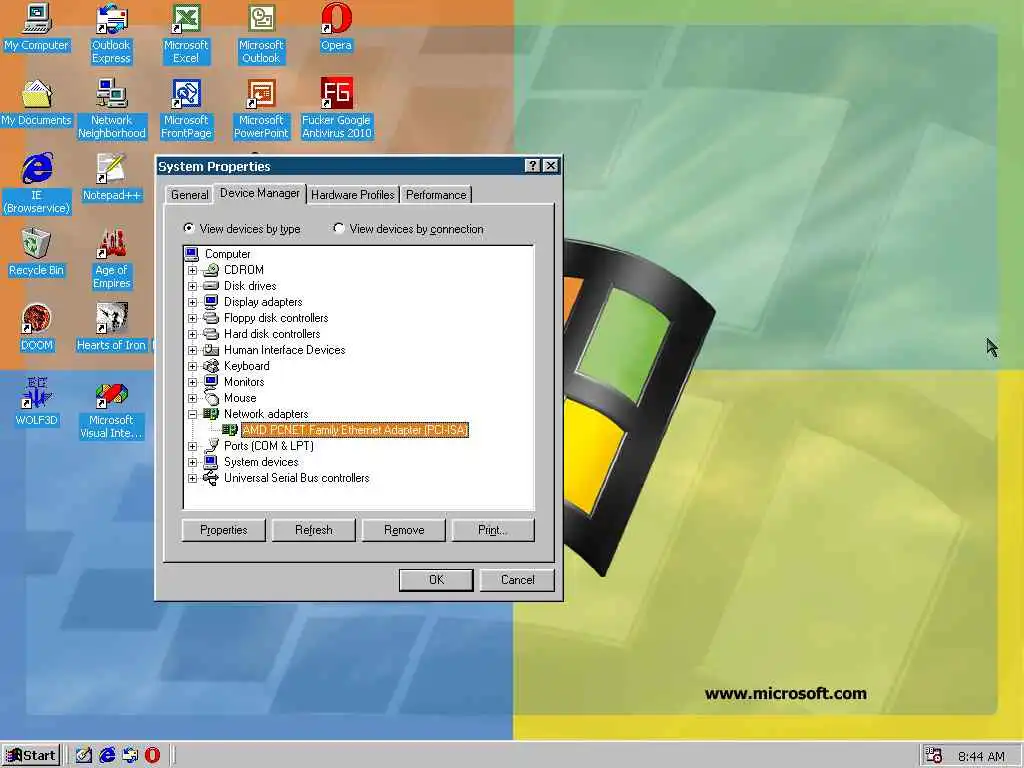The height and width of the screenshot is (768, 1024).
Task: Expand the Display adapters node
Action: (192, 302)
